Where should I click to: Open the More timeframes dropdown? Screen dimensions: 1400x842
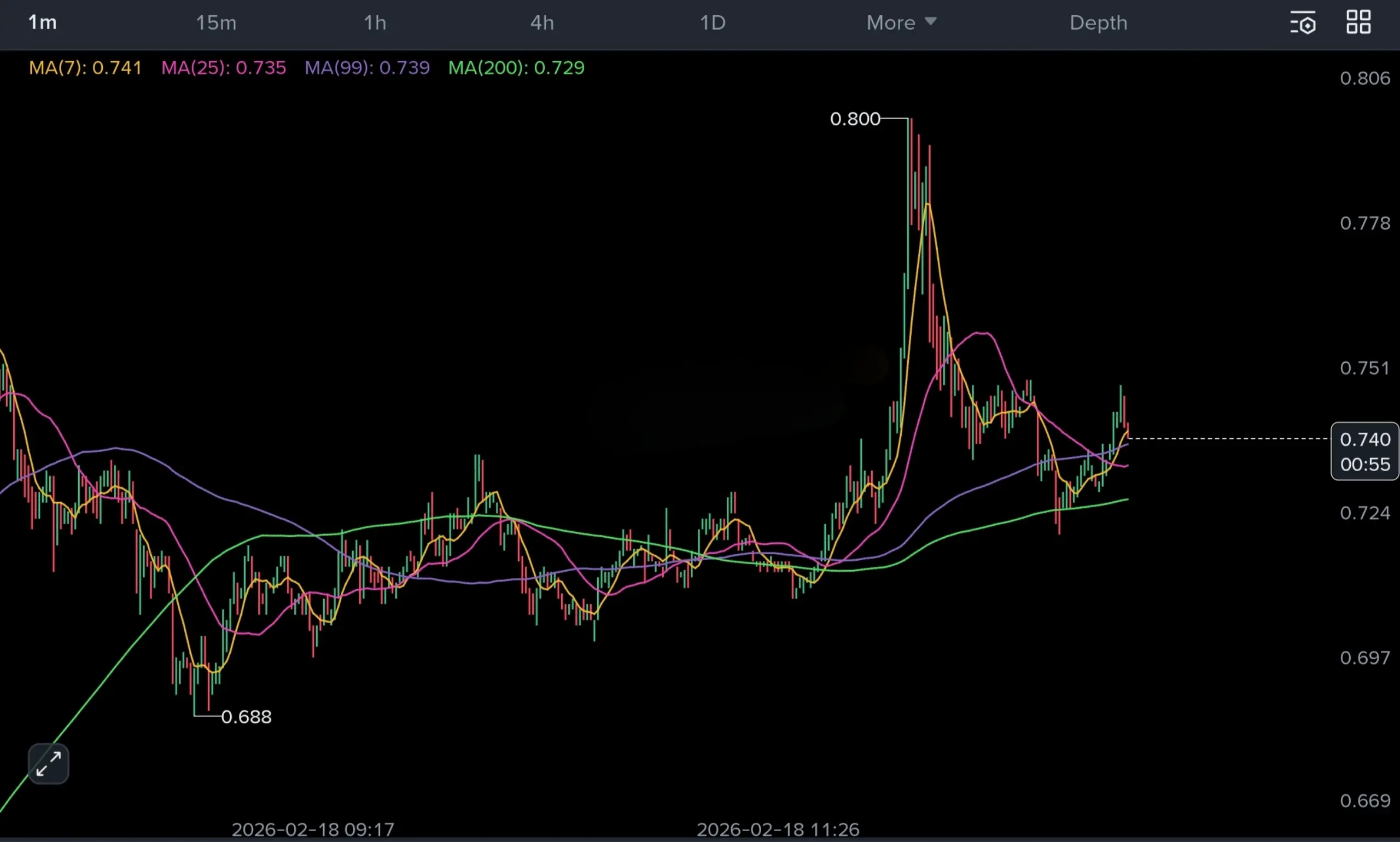pos(891,22)
